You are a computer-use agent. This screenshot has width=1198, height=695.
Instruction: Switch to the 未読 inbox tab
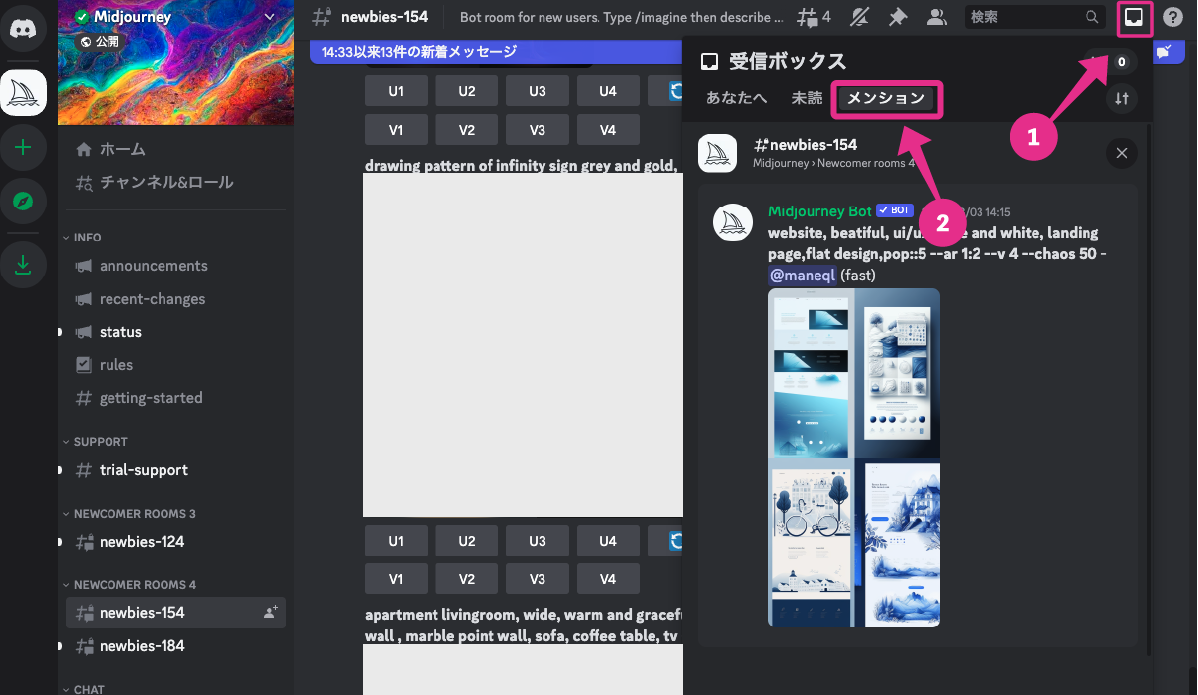click(806, 99)
